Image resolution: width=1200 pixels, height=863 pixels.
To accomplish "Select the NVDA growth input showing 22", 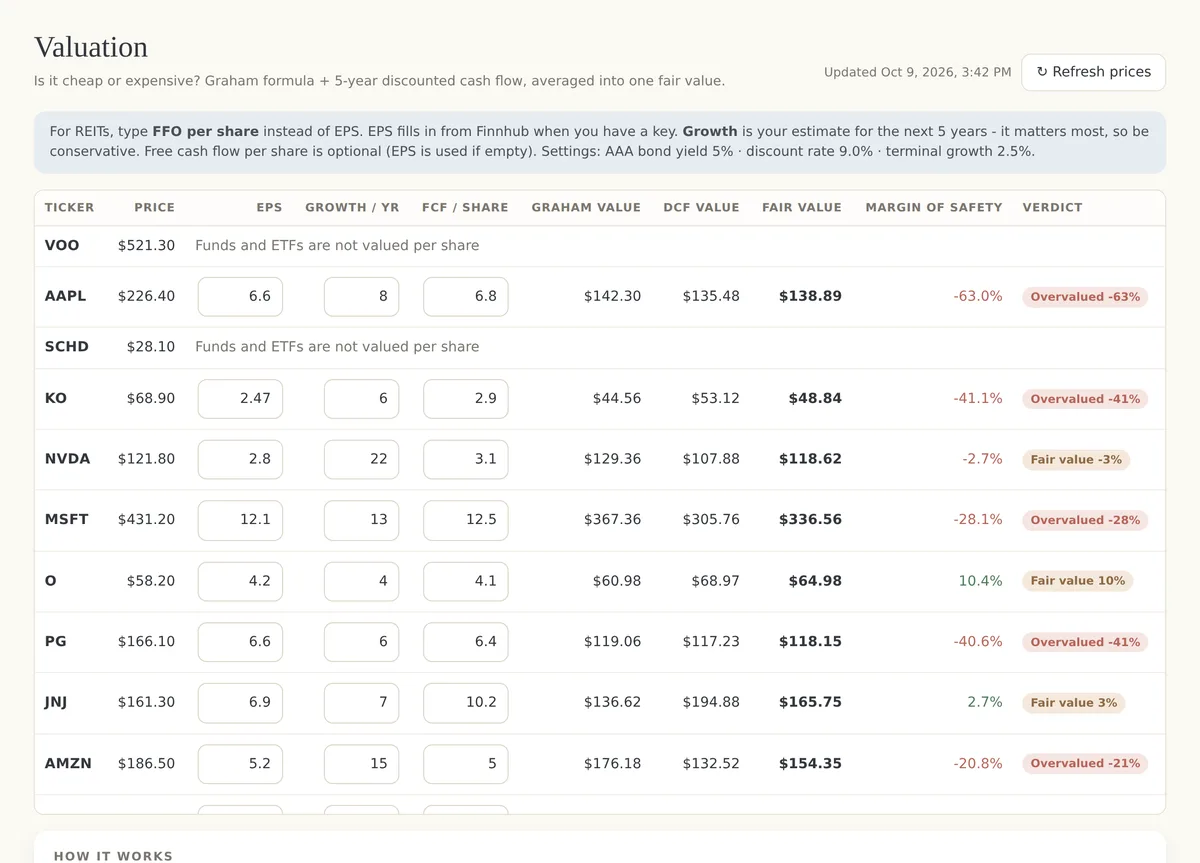I will tap(361, 459).
